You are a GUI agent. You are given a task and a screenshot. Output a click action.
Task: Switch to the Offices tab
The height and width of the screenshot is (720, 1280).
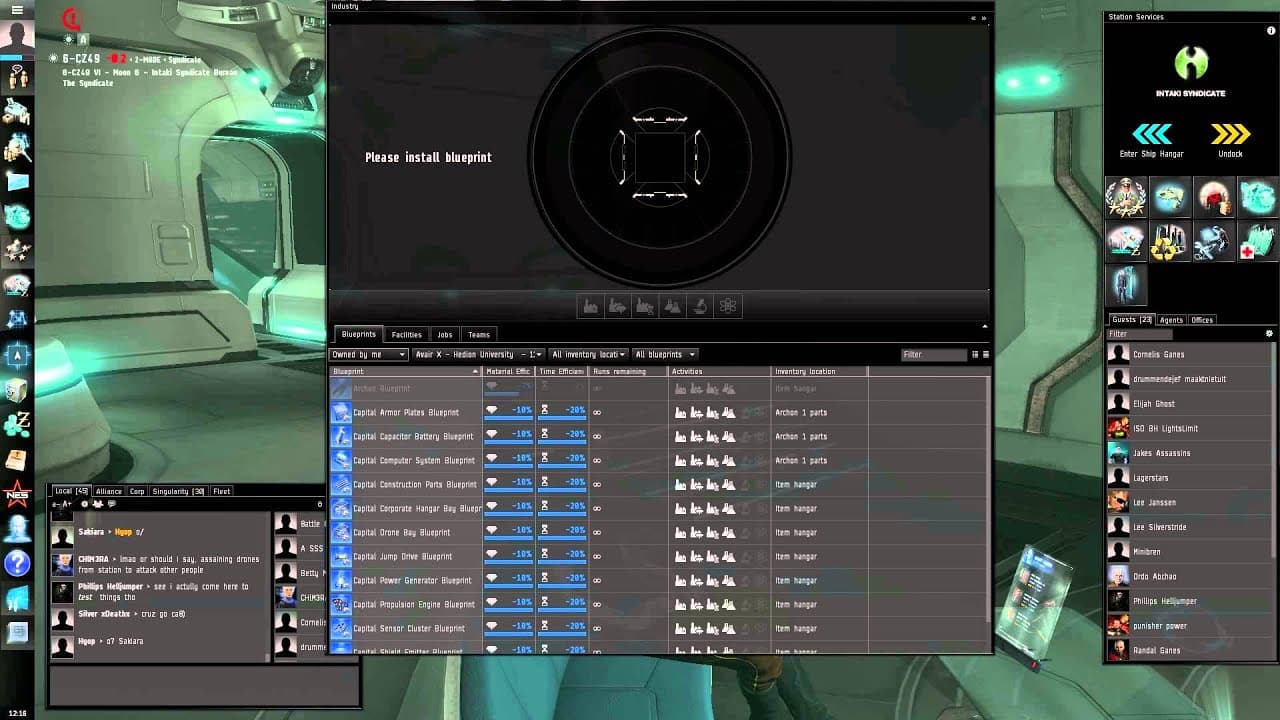pyautogui.click(x=1202, y=320)
